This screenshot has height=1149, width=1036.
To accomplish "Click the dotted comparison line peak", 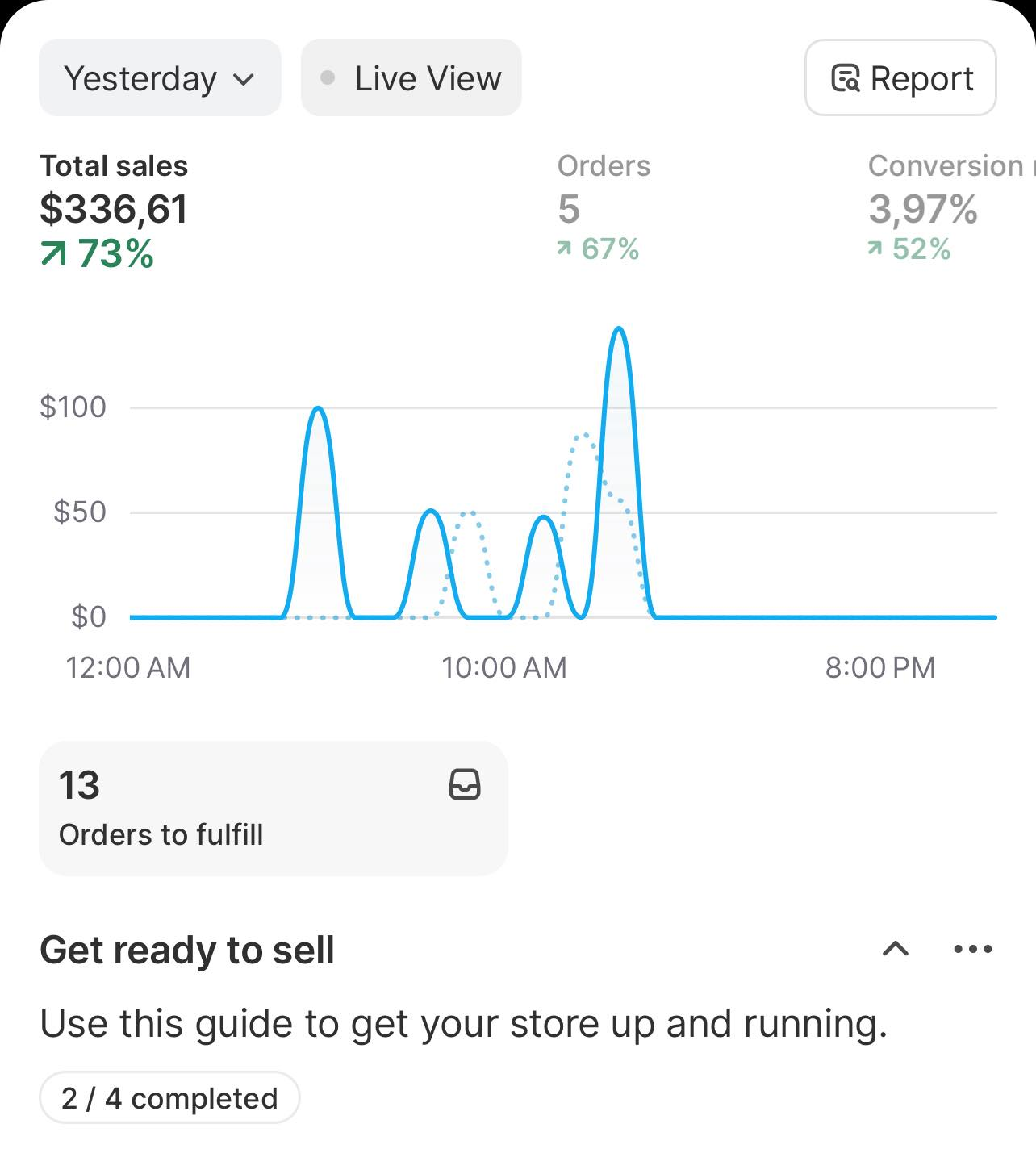I will pyautogui.click(x=583, y=437).
